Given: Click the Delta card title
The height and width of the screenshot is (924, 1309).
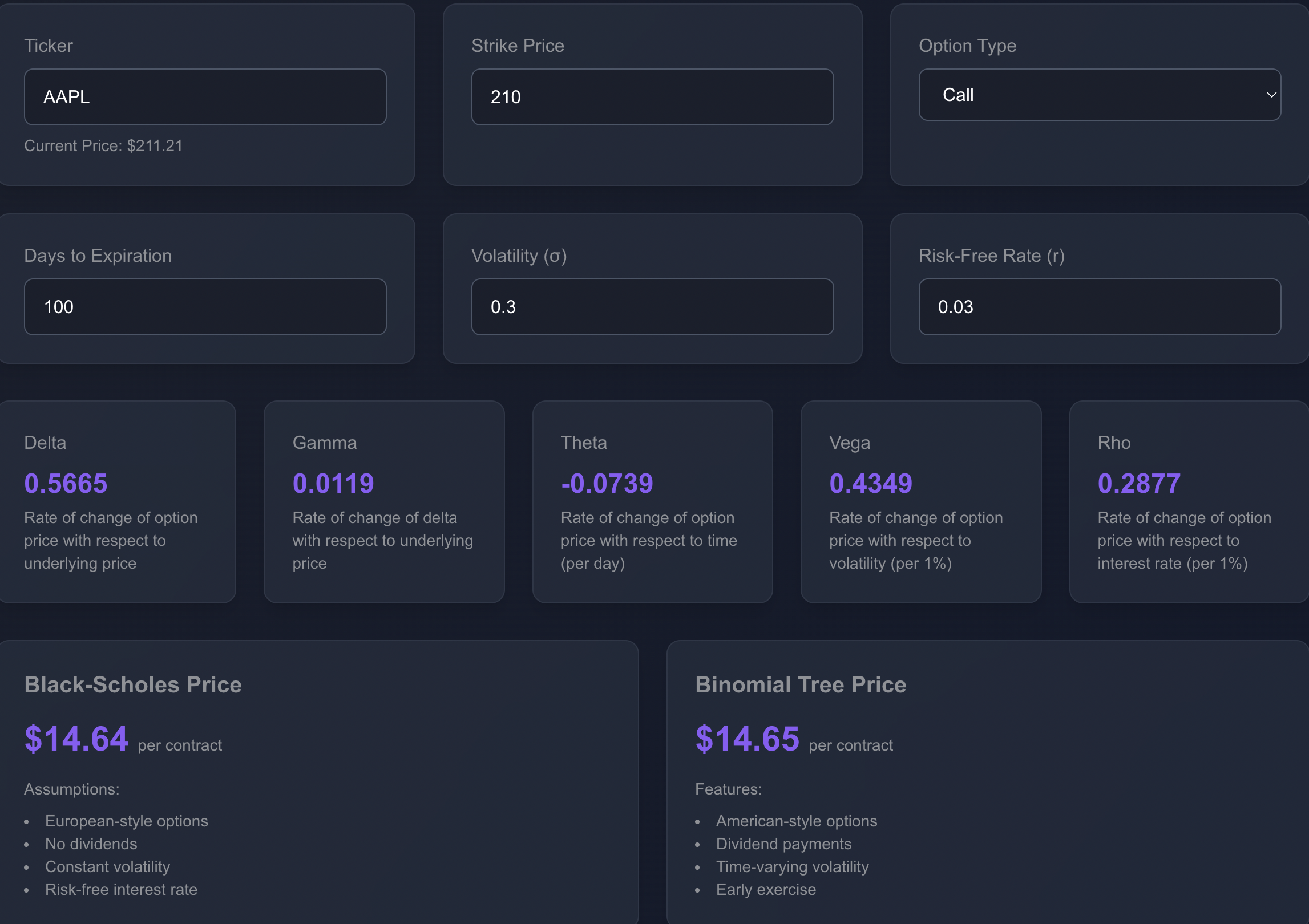Looking at the screenshot, I should click(45, 443).
